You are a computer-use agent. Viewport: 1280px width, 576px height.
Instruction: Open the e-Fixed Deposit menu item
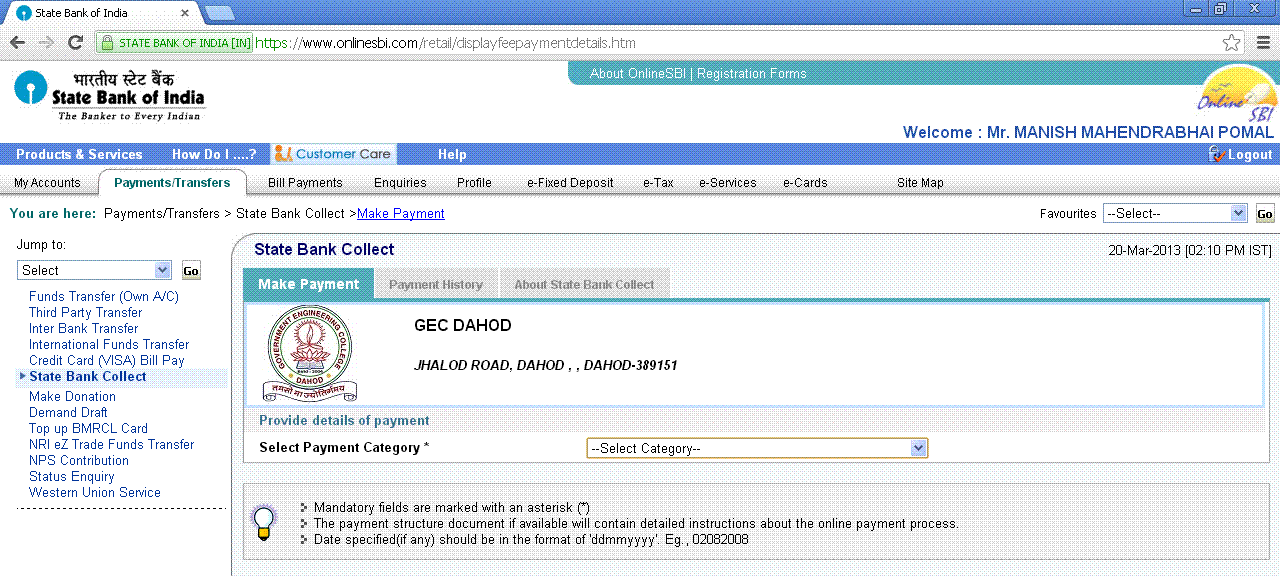(570, 183)
